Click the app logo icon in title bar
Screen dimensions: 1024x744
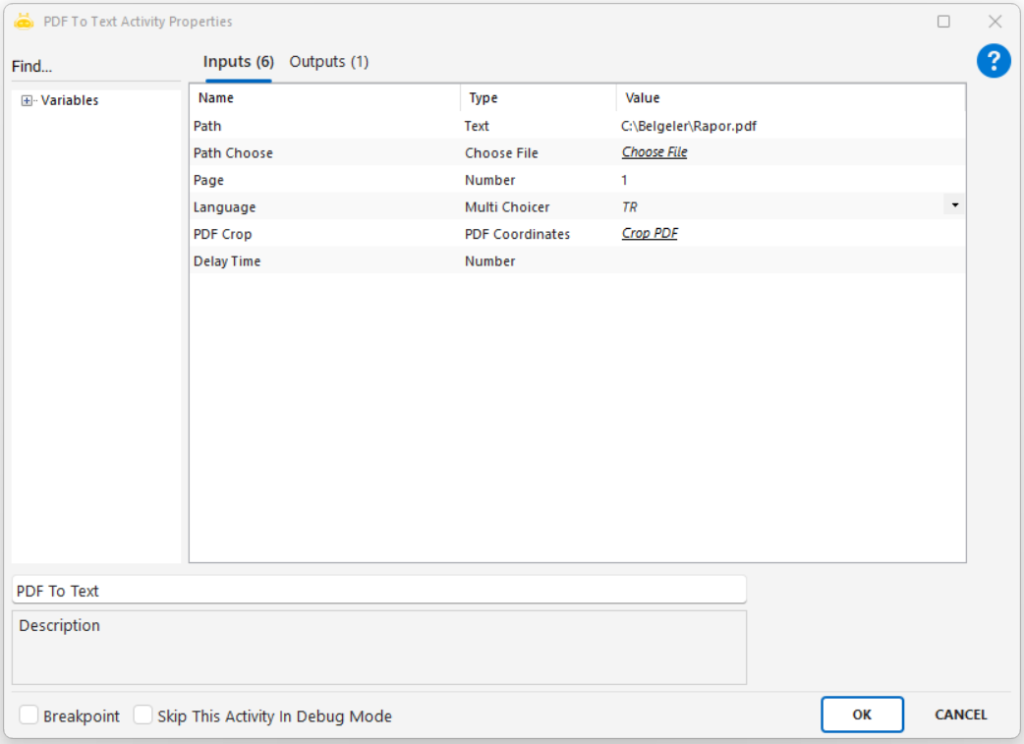(x=24, y=21)
